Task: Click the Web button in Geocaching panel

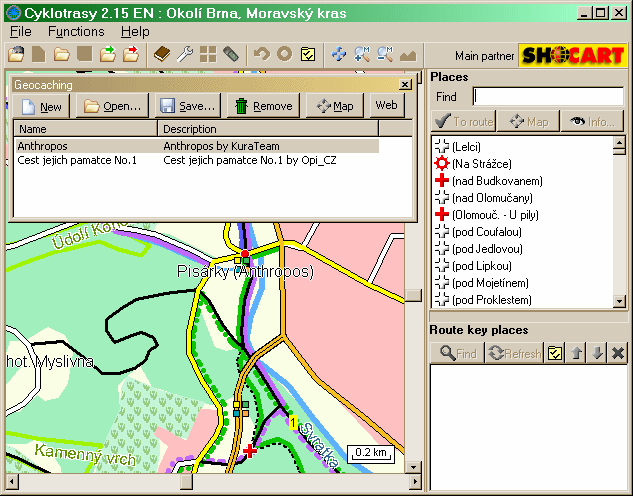Action: point(387,106)
